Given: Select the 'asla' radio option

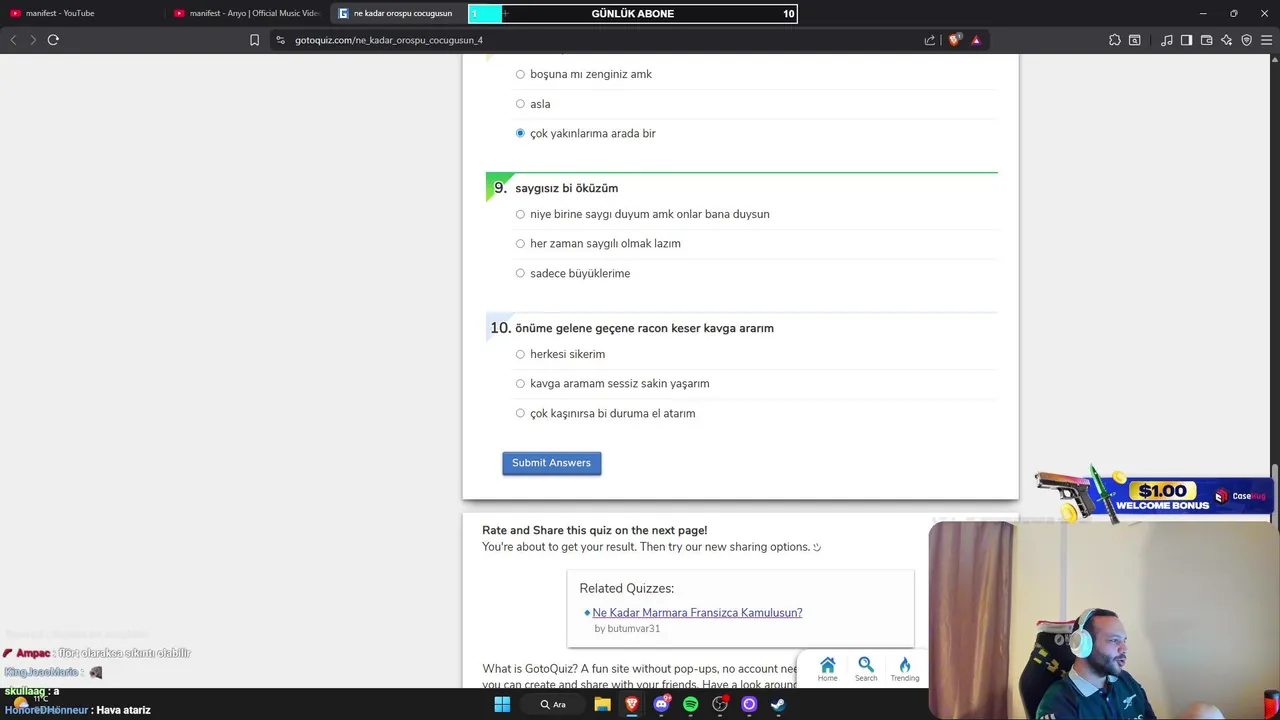Looking at the screenshot, I should [x=520, y=104].
